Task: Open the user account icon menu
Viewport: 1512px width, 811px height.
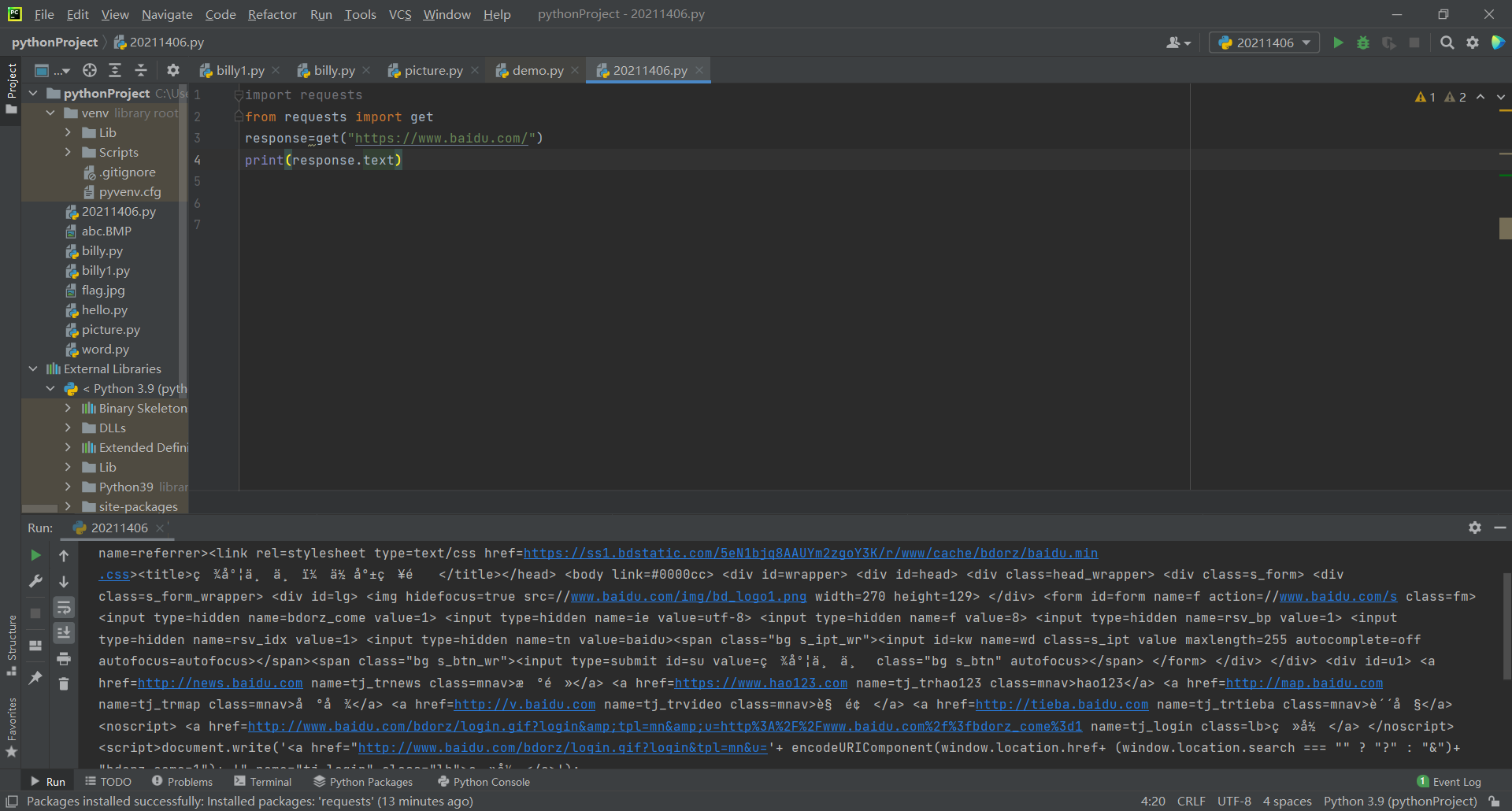Action: click(x=1178, y=43)
